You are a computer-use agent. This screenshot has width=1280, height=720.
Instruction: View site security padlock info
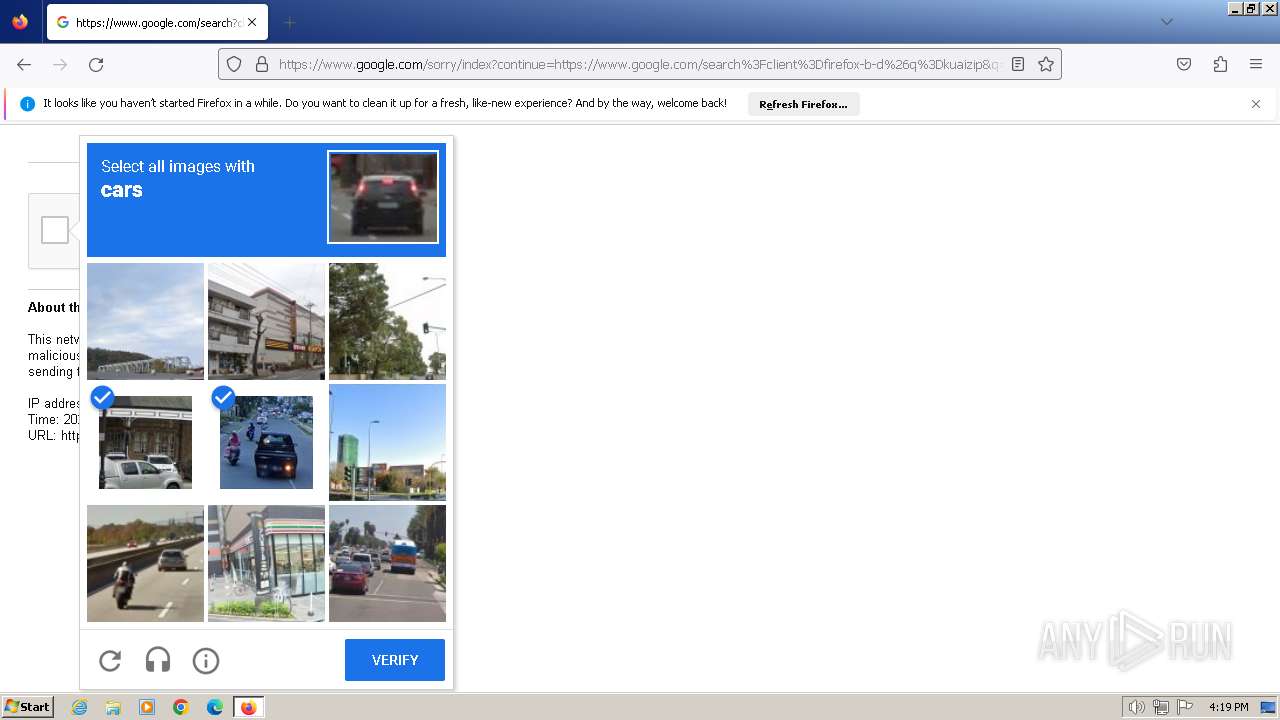point(262,64)
